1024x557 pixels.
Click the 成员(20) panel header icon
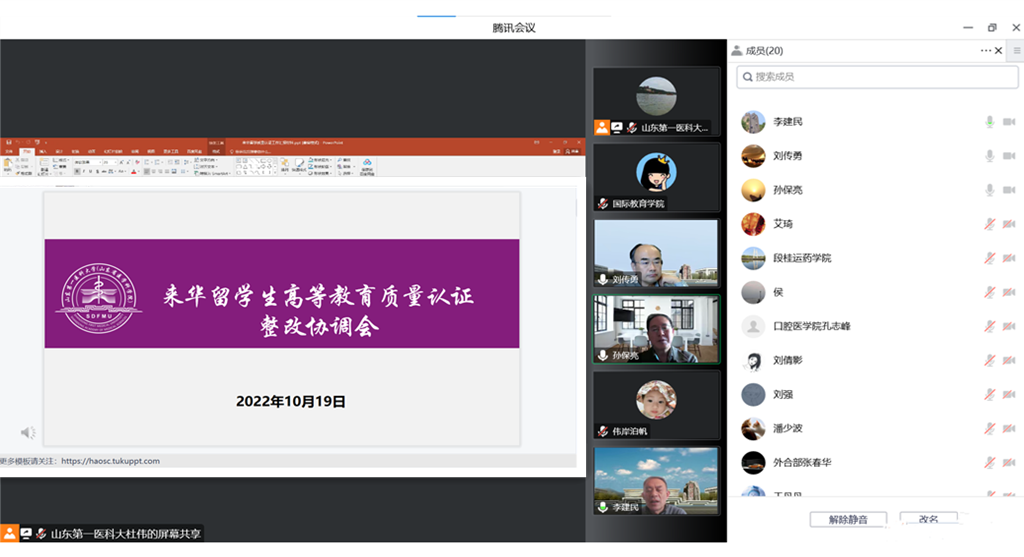[737, 50]
